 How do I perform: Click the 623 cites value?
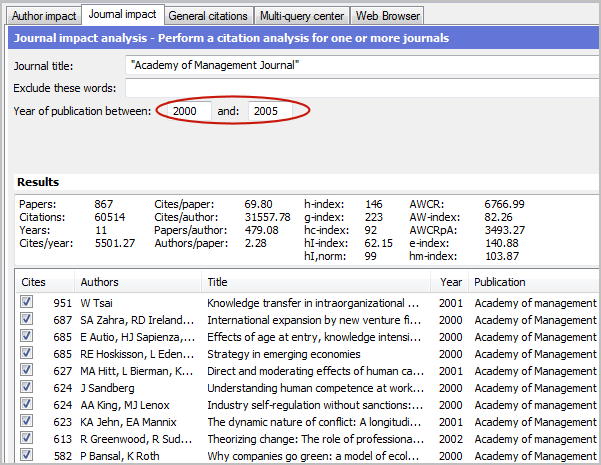(62, 422)
